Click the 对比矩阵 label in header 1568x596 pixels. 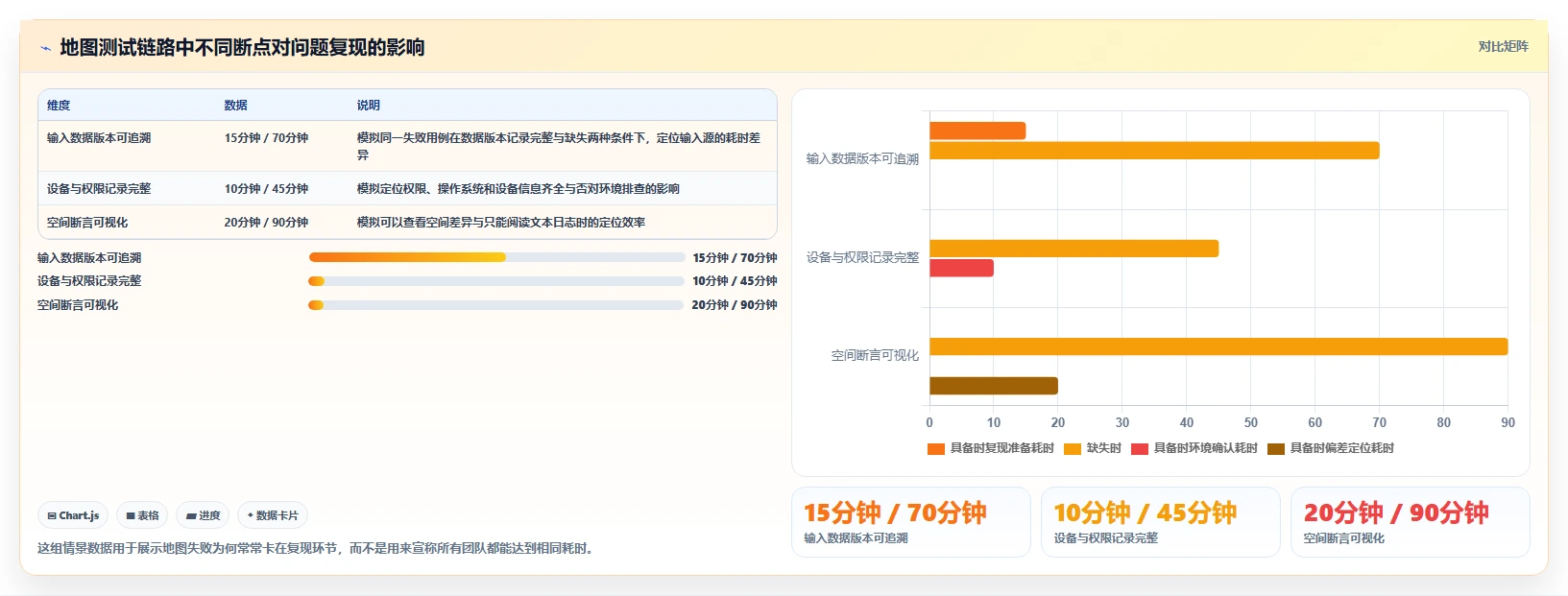pyautogui.click(x=1503, y=46)
